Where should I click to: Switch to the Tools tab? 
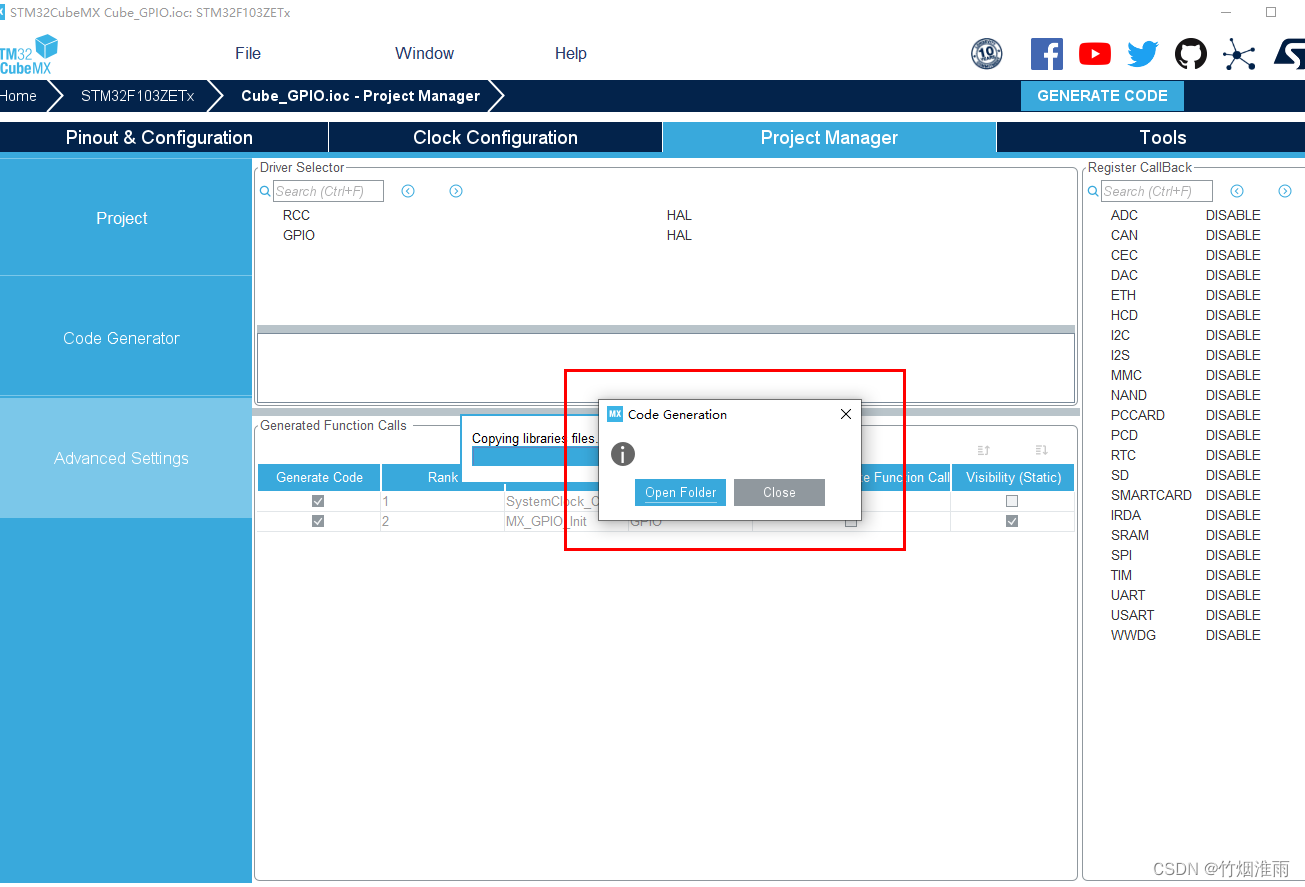coord(1151,138)
